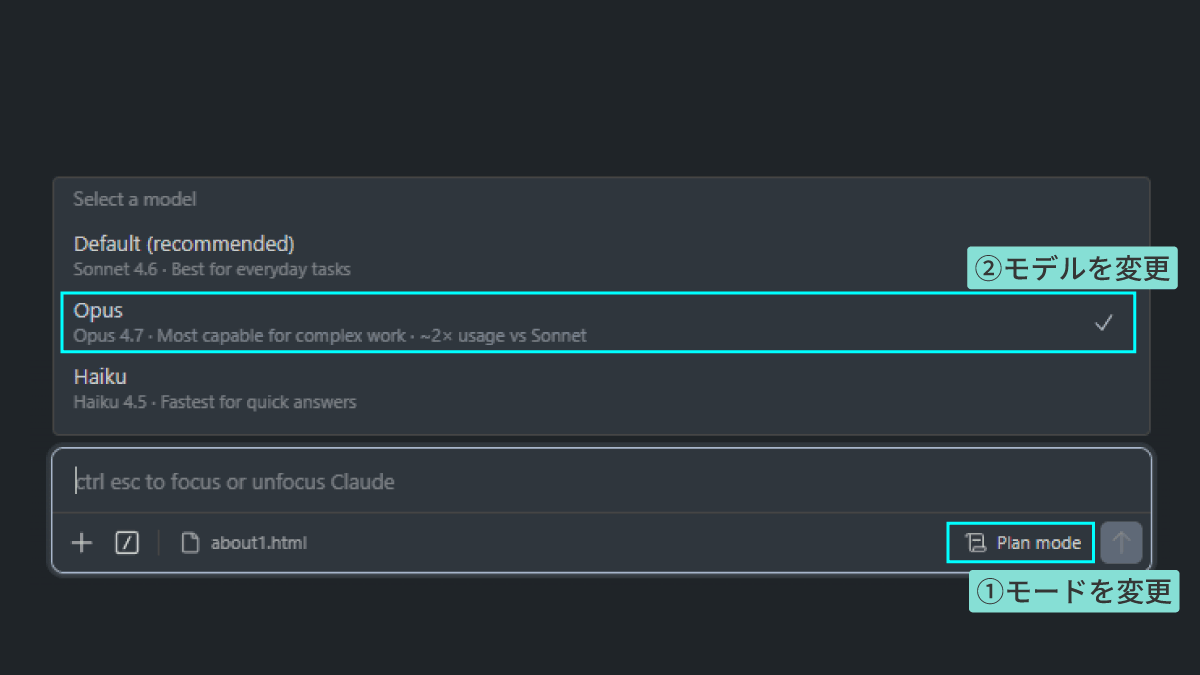Screen dimensions: 1200x675
Task: Click the file icon beside about1.html
Action: [190, 543]
